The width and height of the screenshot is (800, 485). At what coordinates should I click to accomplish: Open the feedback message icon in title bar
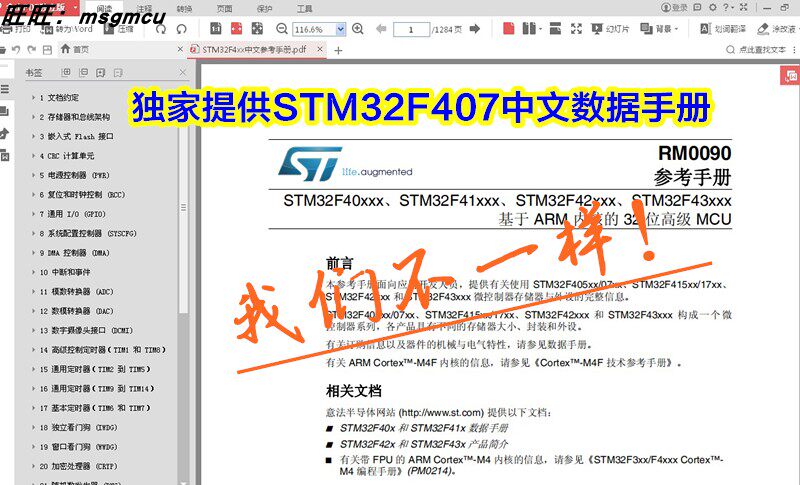[x=697, y=8]
